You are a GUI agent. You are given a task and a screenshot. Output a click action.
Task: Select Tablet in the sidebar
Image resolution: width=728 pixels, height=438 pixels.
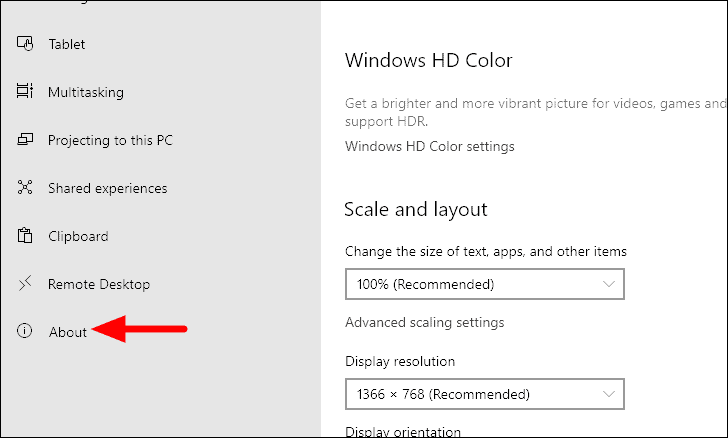coord(67,44)
